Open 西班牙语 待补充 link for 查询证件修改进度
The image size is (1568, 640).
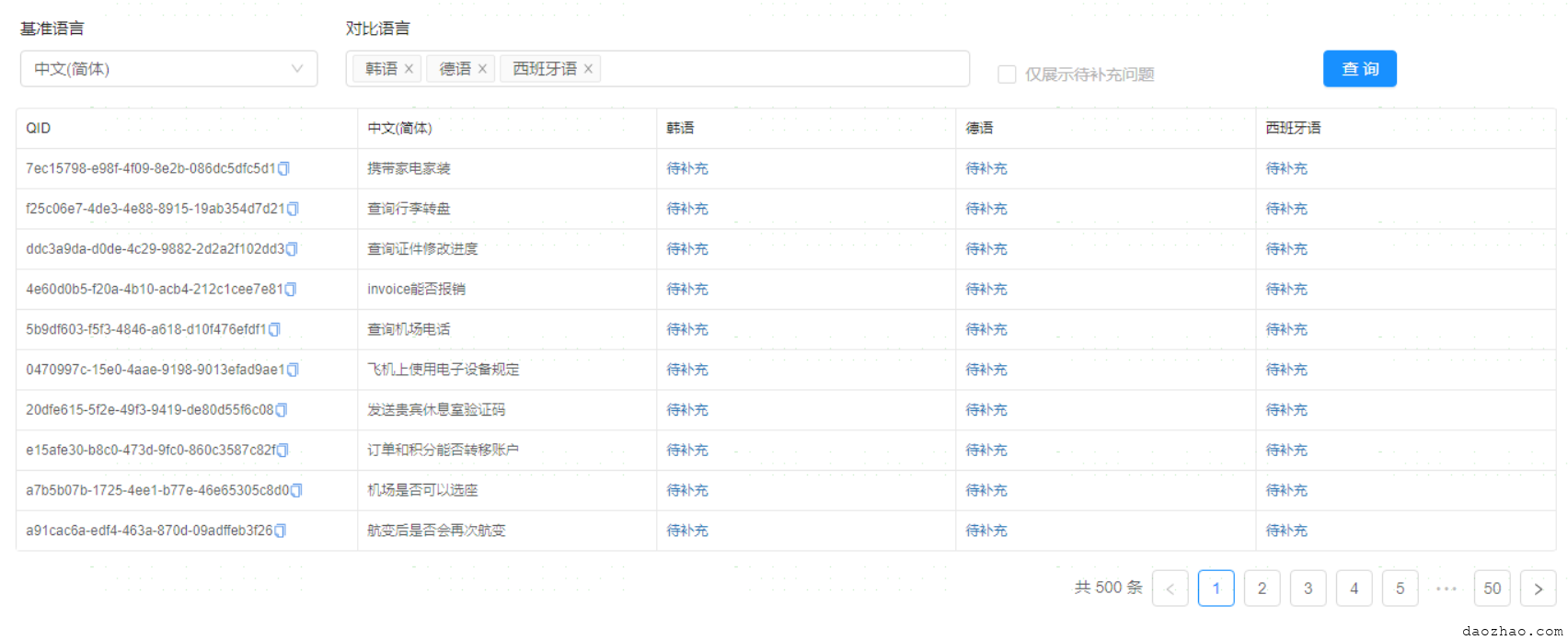[1286, 249]
